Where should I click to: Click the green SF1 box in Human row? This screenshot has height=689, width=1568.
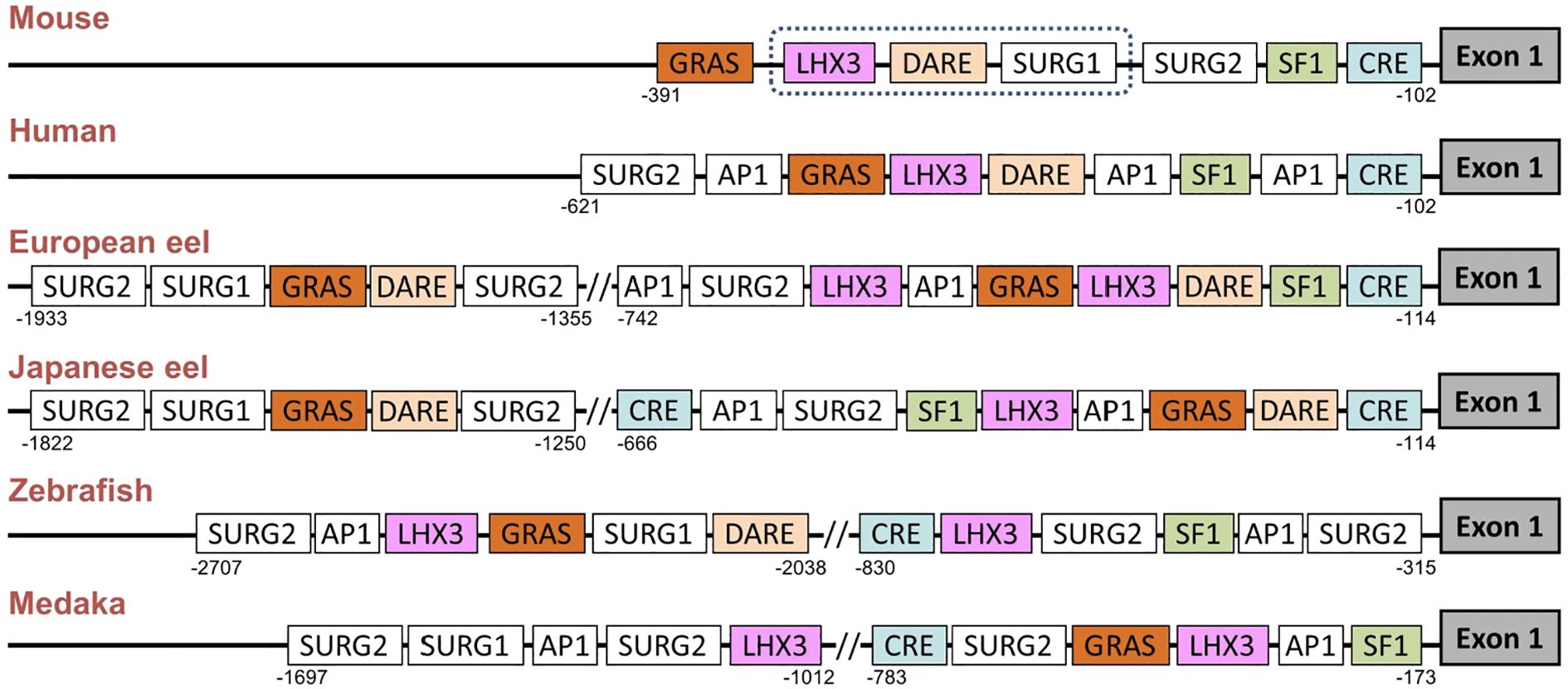tap(1214, 175)
